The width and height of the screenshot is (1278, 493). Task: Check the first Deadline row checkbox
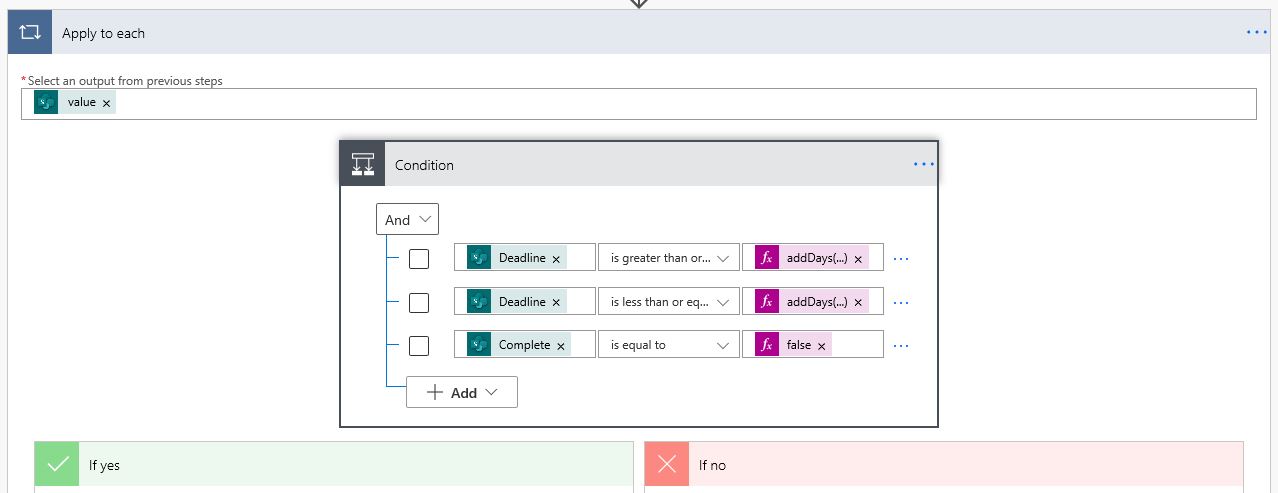pos(419,258)
